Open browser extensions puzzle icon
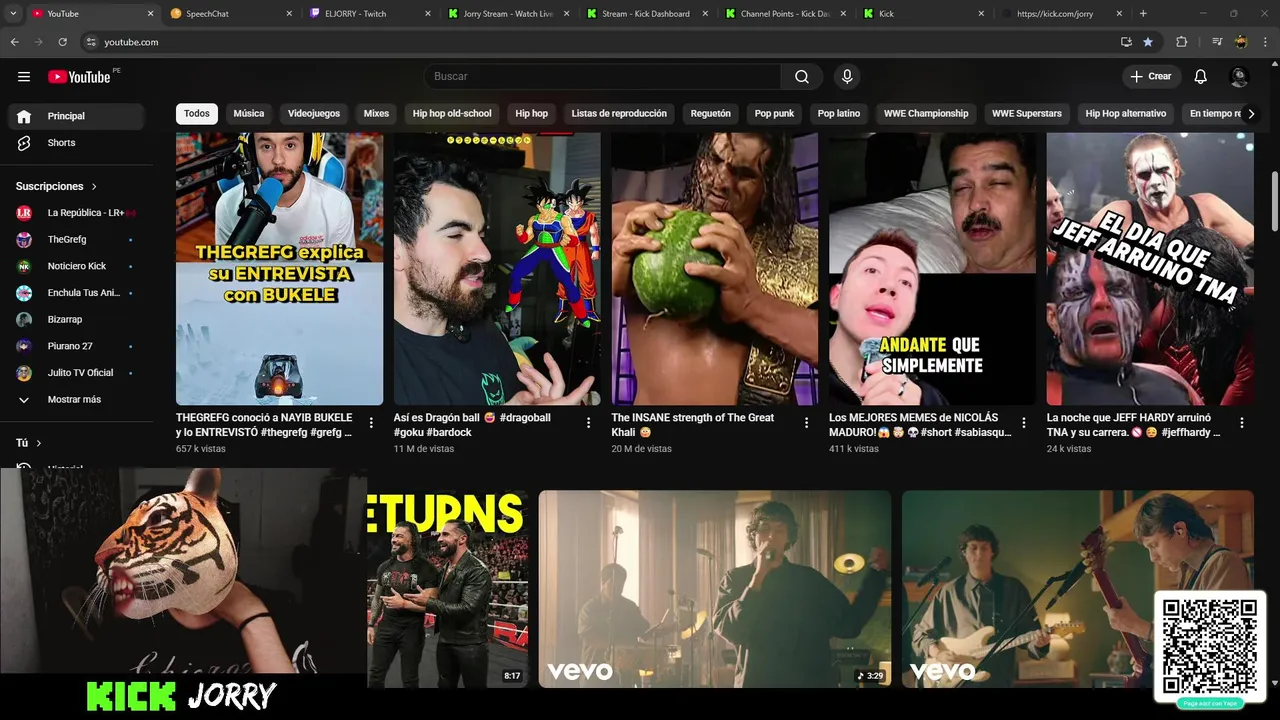The height and width of the screenshot is (720, 1280). pyautogui.click(x=1182, y=42)
